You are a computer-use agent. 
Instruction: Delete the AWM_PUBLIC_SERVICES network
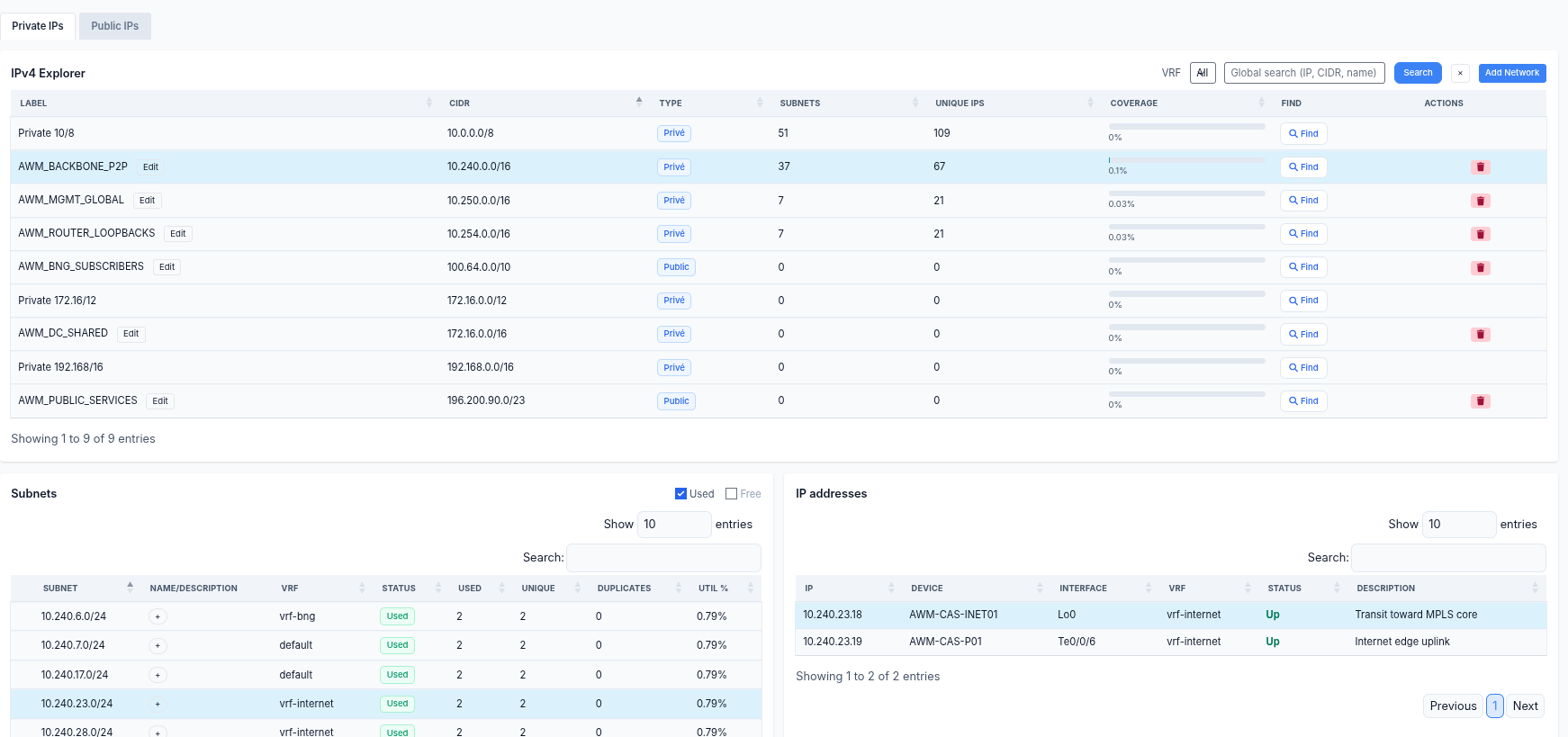1480,401
